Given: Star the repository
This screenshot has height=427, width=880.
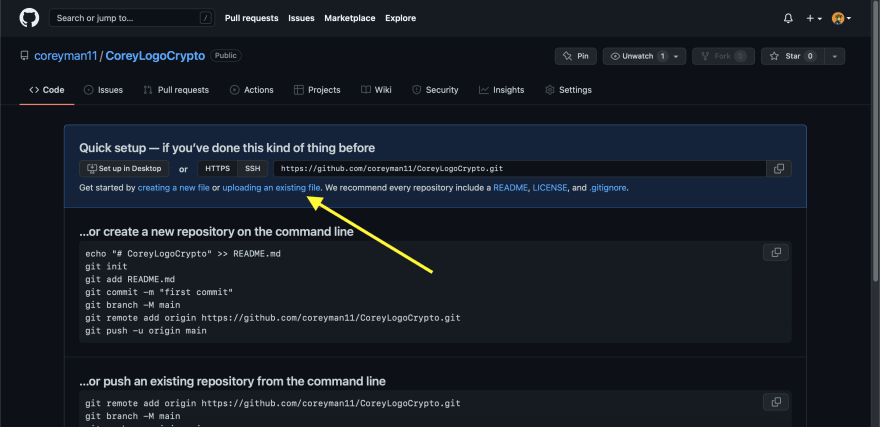Looking at the screenshot, I should pyautogui.click(x=793, y=56).
